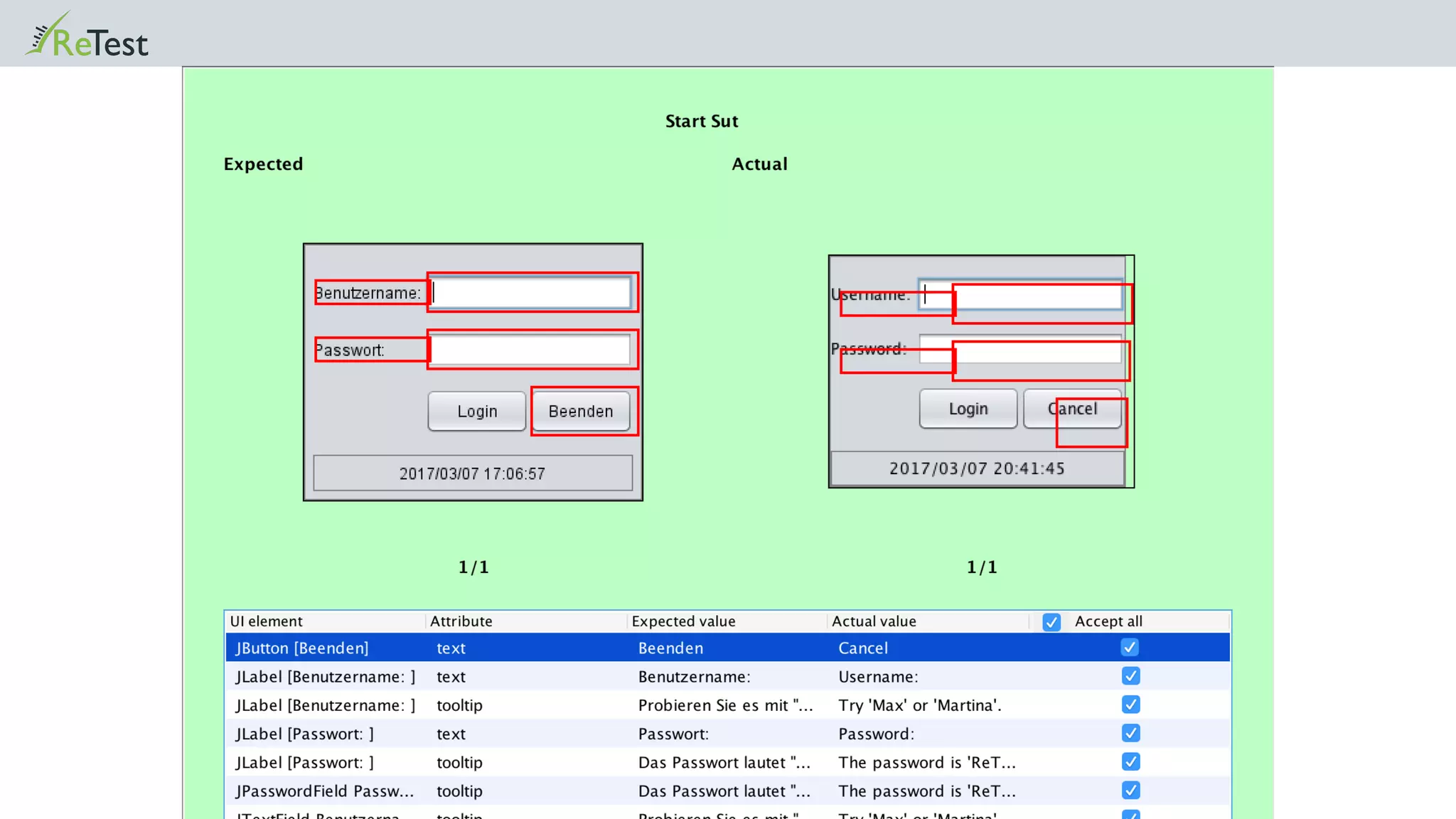Toggle checkbox for Benutzername tooltip row

1130,705
